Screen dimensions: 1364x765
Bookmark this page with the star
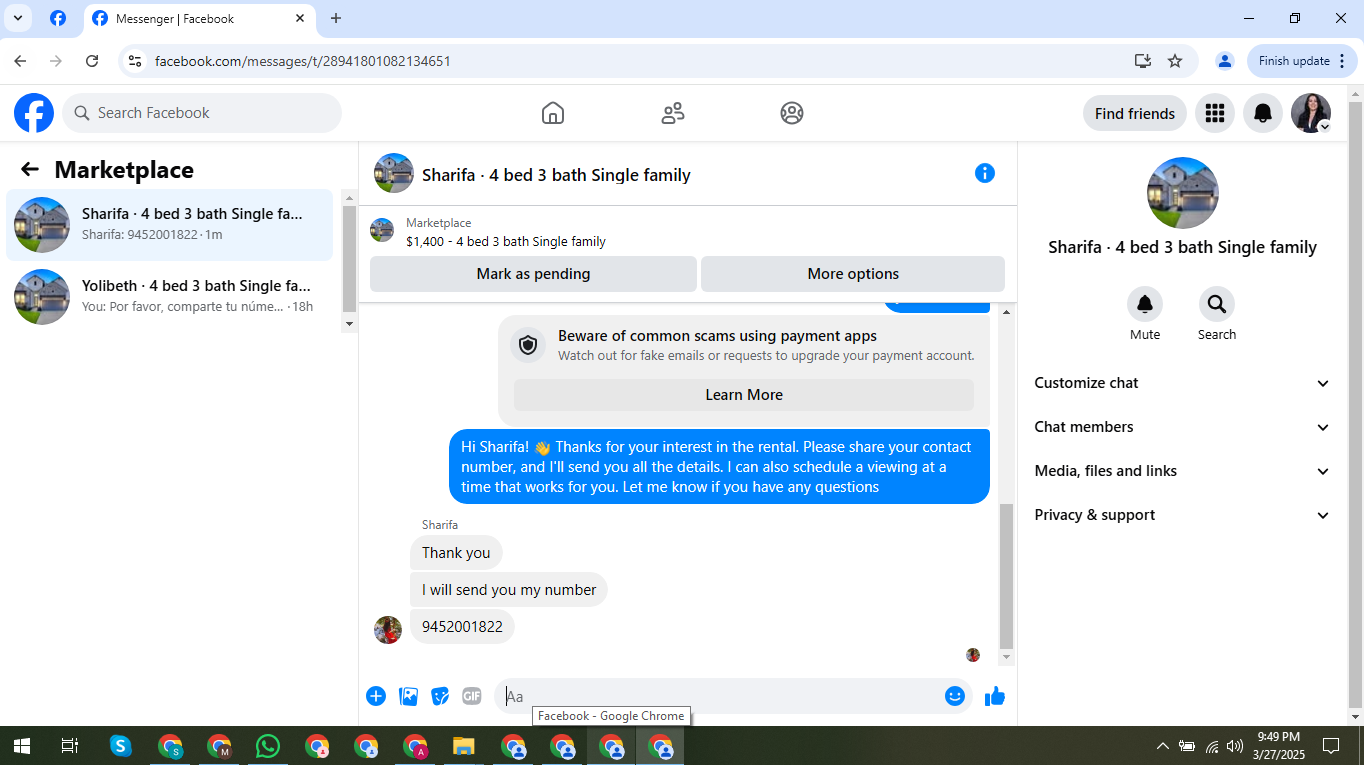click(1175, 61)
